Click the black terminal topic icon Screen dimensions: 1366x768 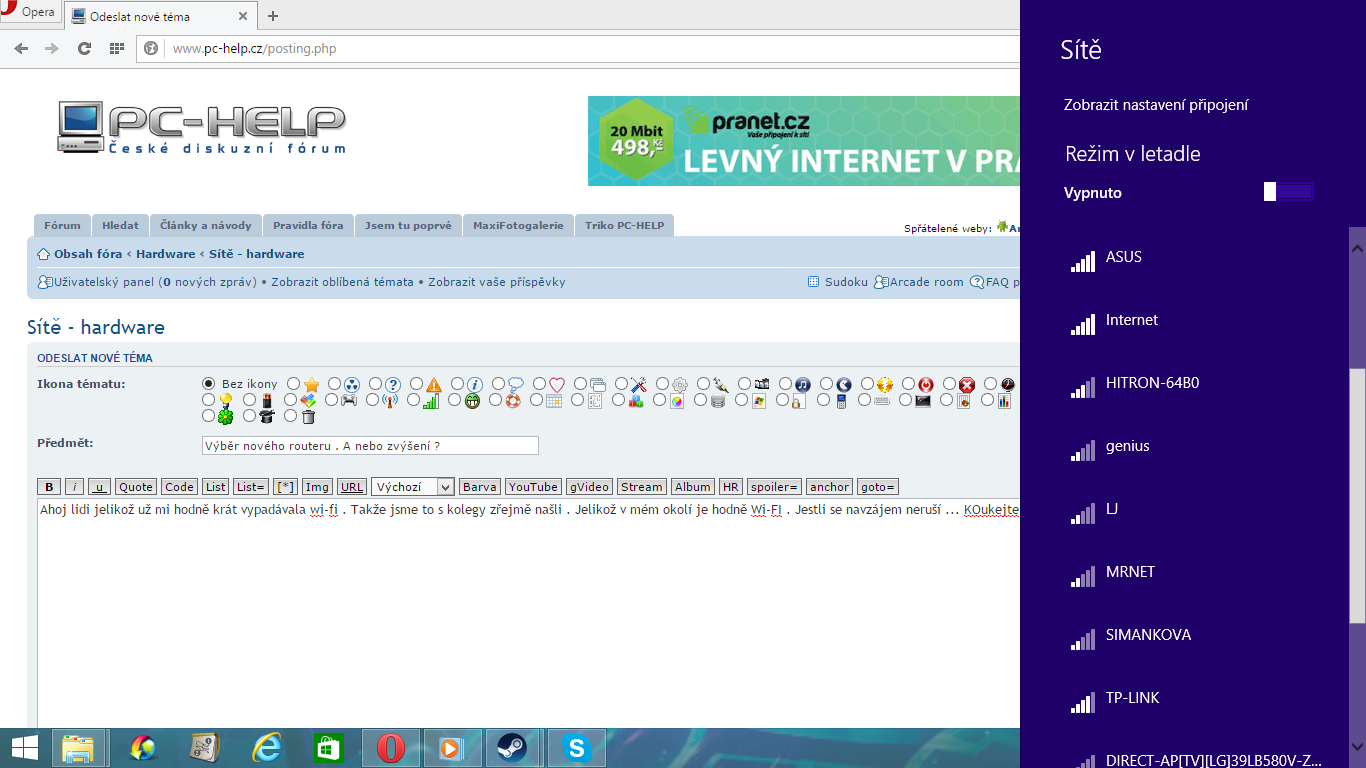[923, 401]
